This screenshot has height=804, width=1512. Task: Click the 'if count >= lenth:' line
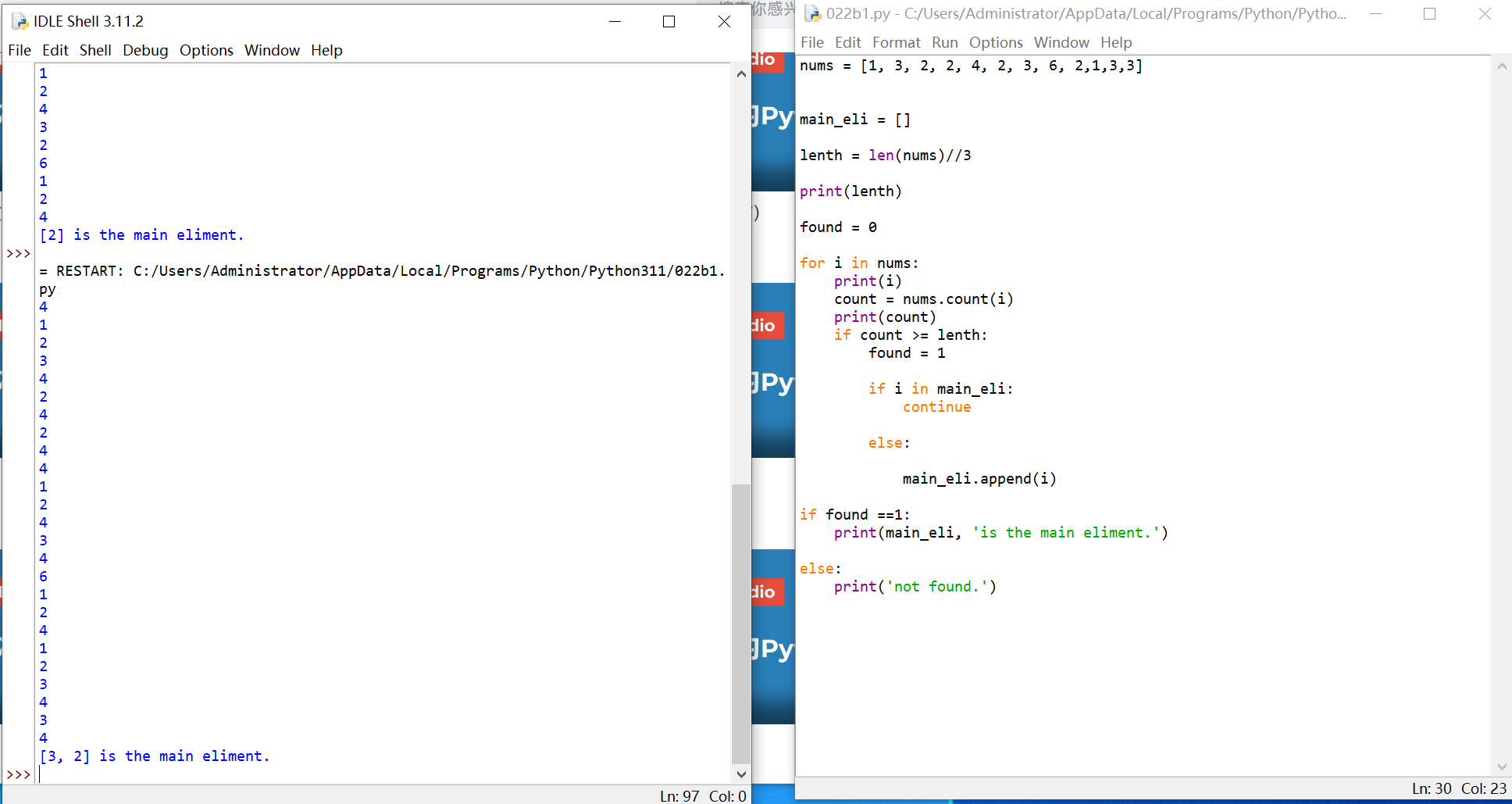click(x=911, y=335)
